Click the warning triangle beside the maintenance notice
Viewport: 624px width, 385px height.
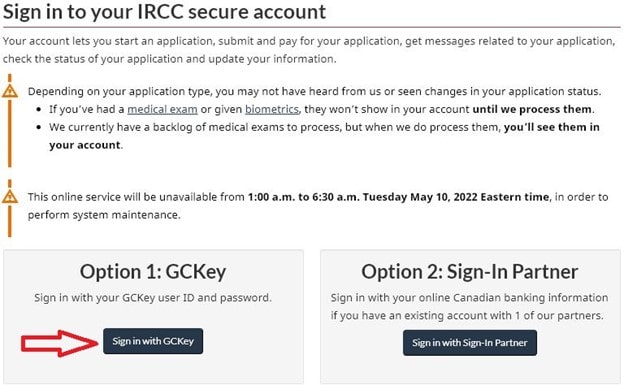[x=10, y=197]
